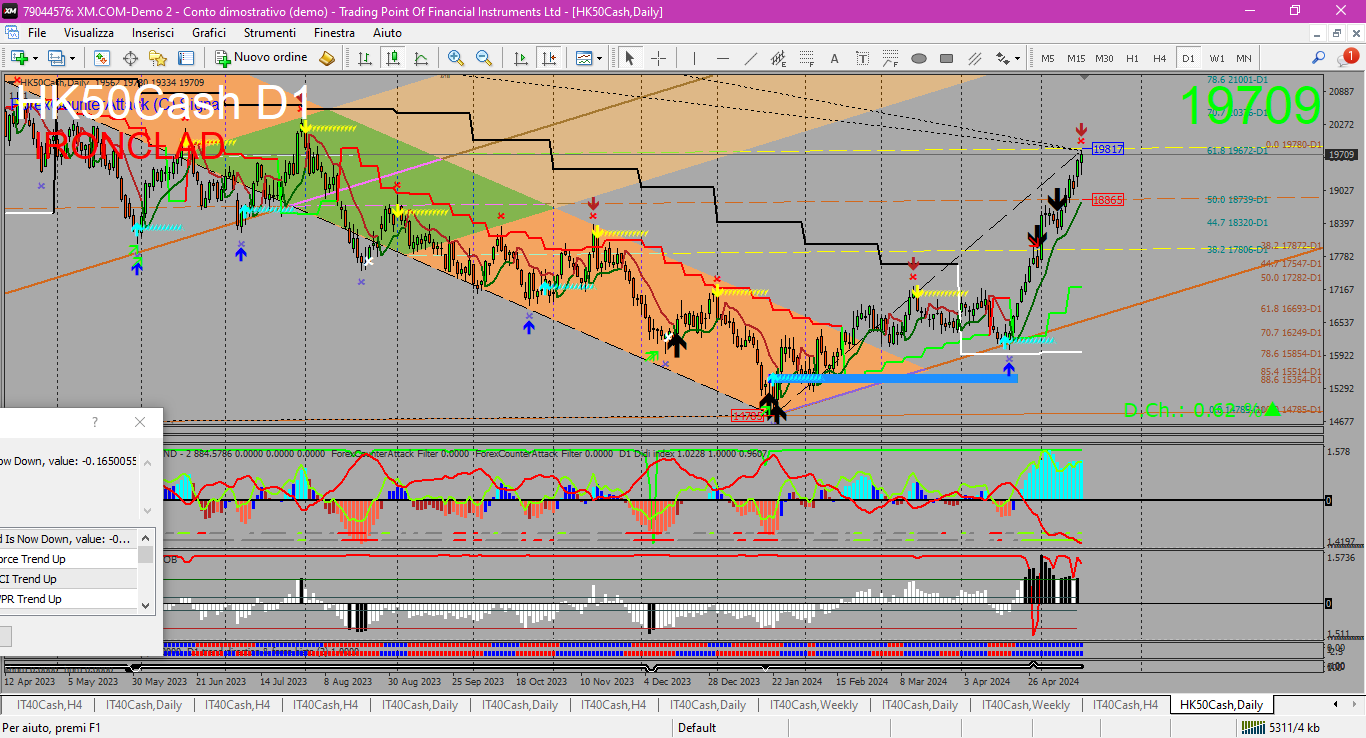Image resolution: width=1366 pixels, height=738 pixels.
Task: Open the new chart toolbar icon
Action: pos(19,58)
